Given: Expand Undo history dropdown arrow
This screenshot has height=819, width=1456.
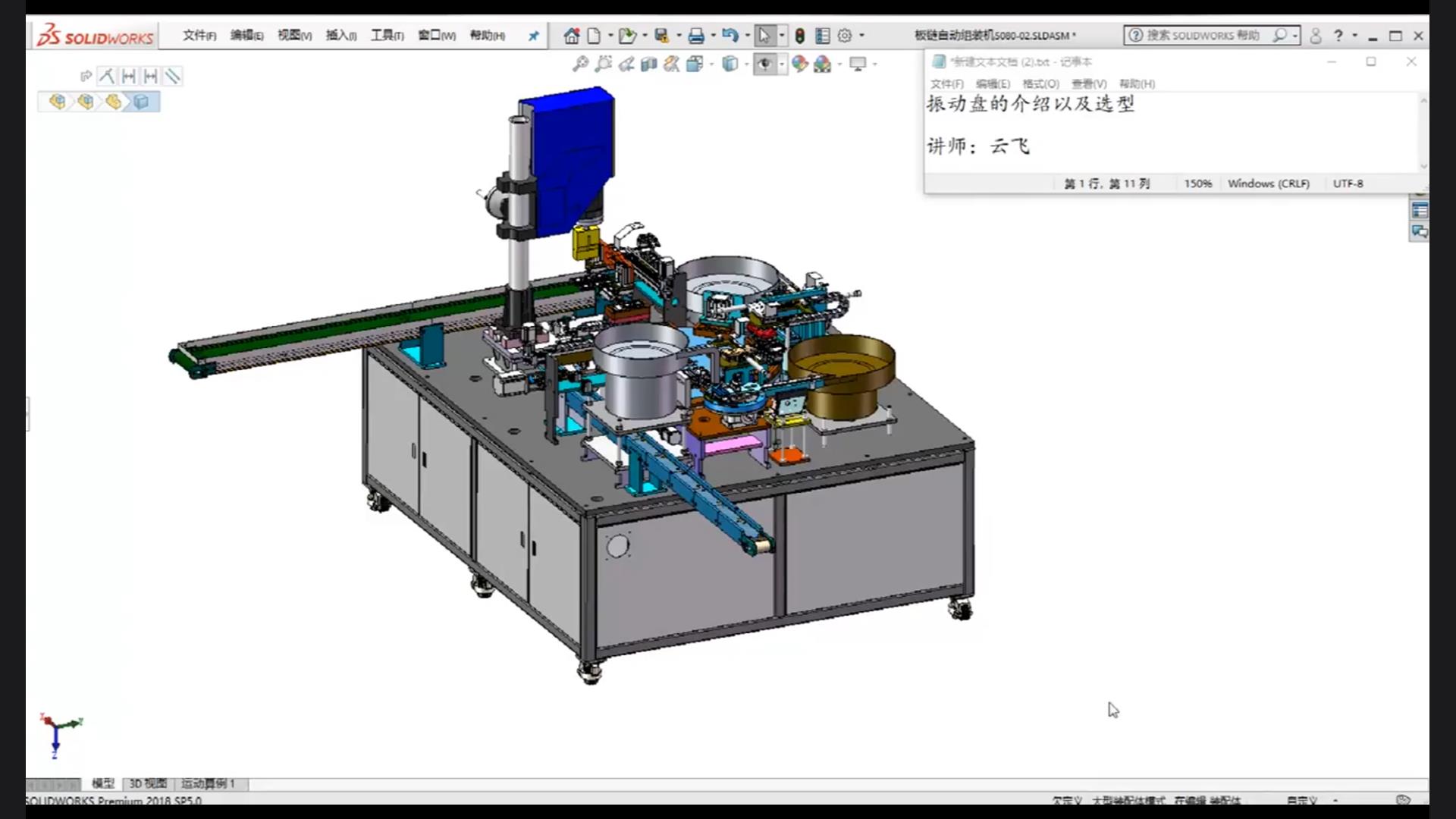Looking at the screenshot, I should coord(747,36).
